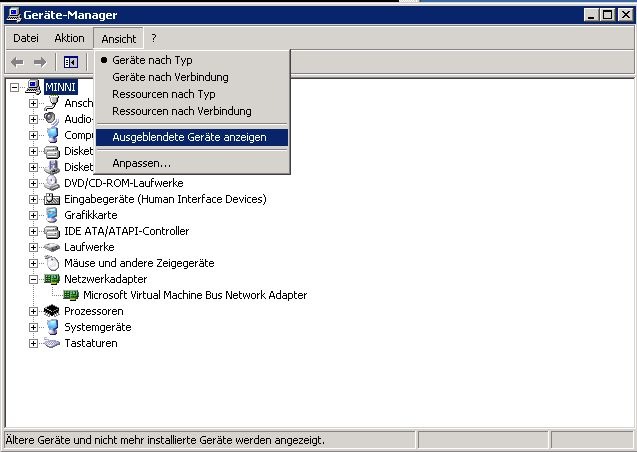
Task: Select Ressourcen nach Typ view
Action: (x=192, y=94)
